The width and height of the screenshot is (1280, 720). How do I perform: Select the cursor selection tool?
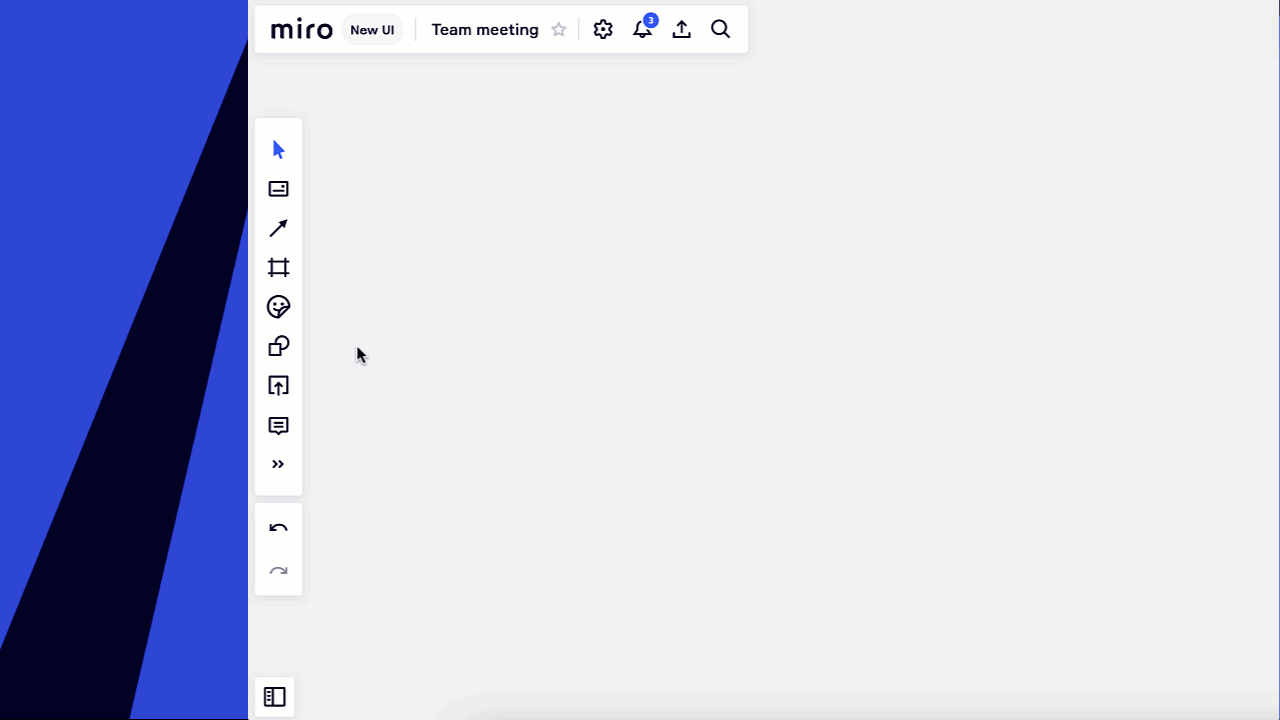278,149
